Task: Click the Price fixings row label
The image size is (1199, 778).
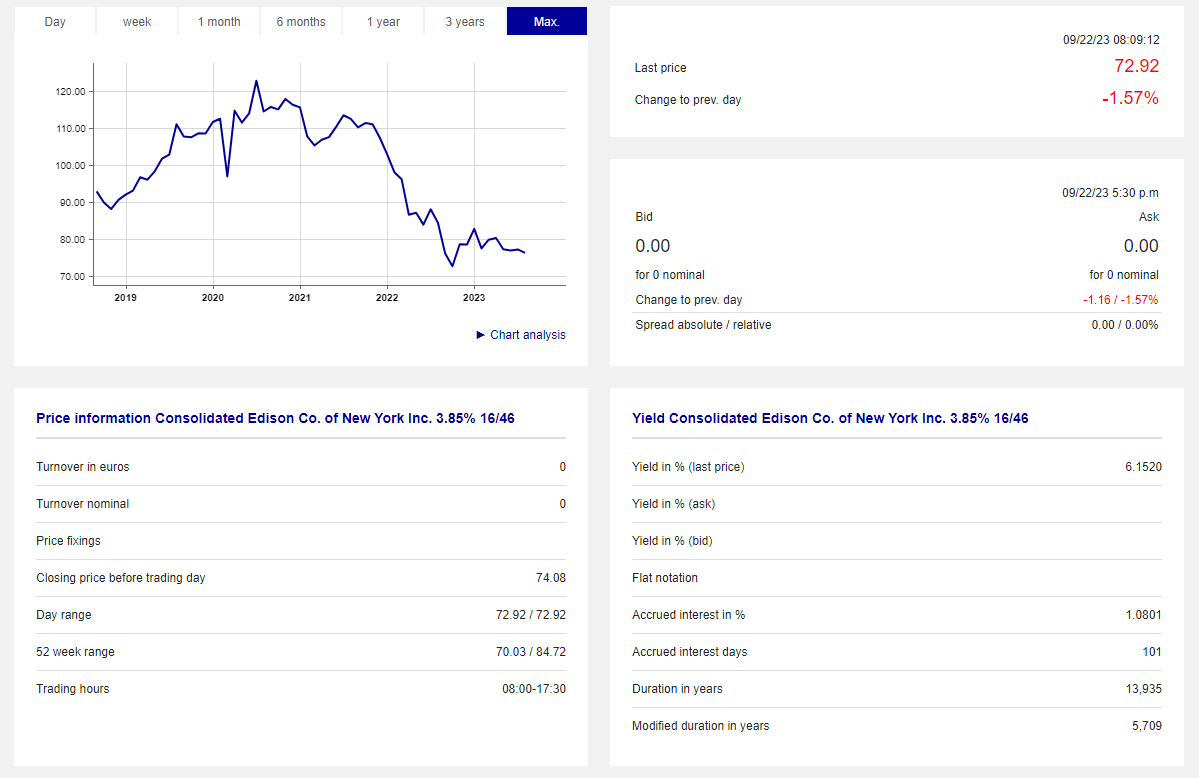Action: pos(68,541)
